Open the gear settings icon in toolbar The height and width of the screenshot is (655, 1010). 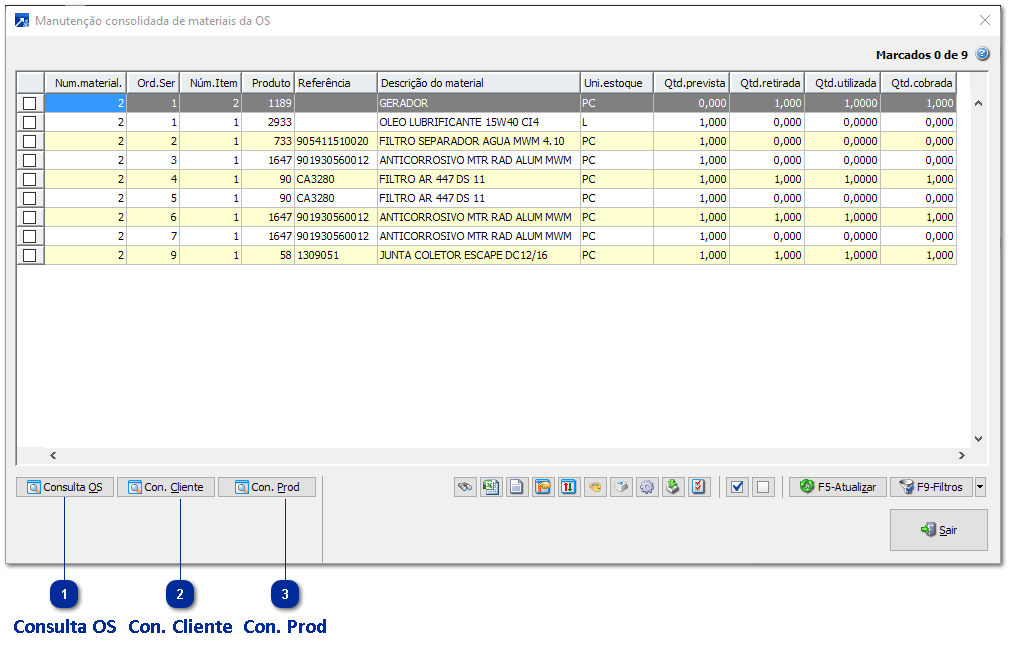pos(647,487)
